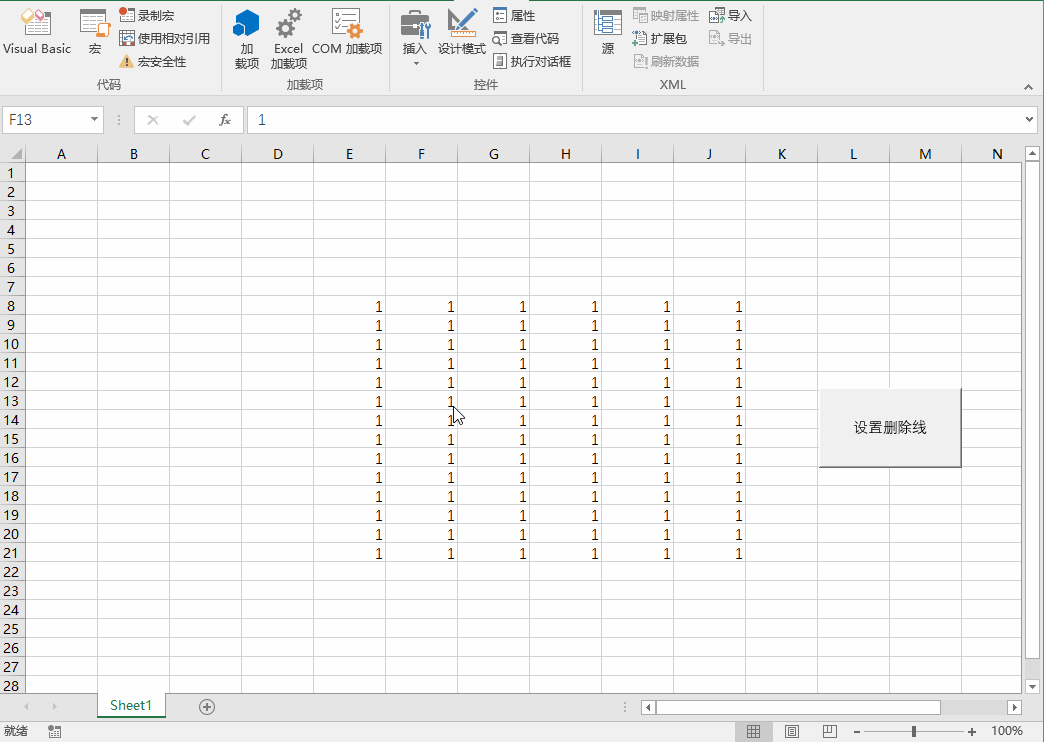This screenshot has height=742, width=1044.
Task: Click the formula bar input field
Action: (x=635, y=120)
